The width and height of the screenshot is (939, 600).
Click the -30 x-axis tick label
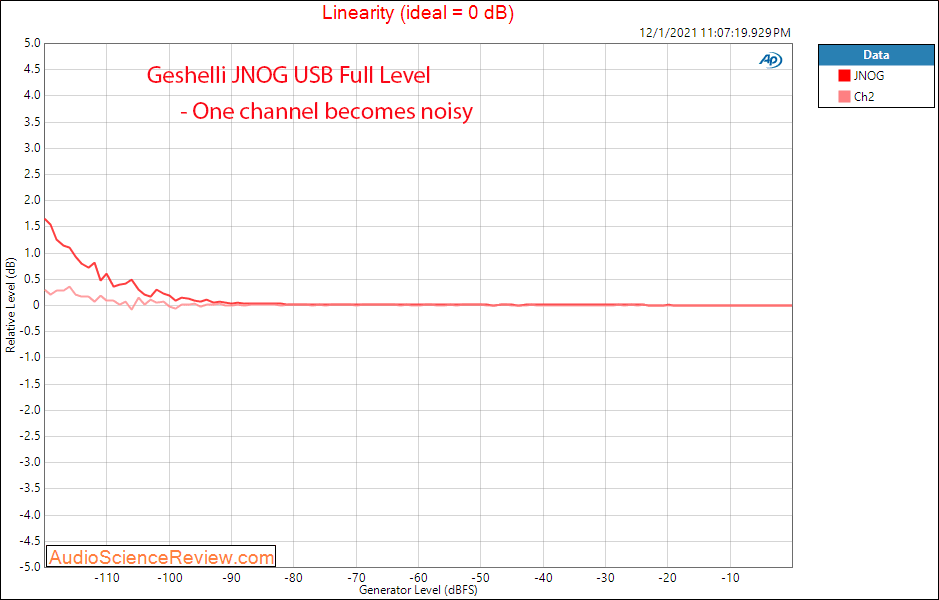pyautogui.click(x=605, y=578)
